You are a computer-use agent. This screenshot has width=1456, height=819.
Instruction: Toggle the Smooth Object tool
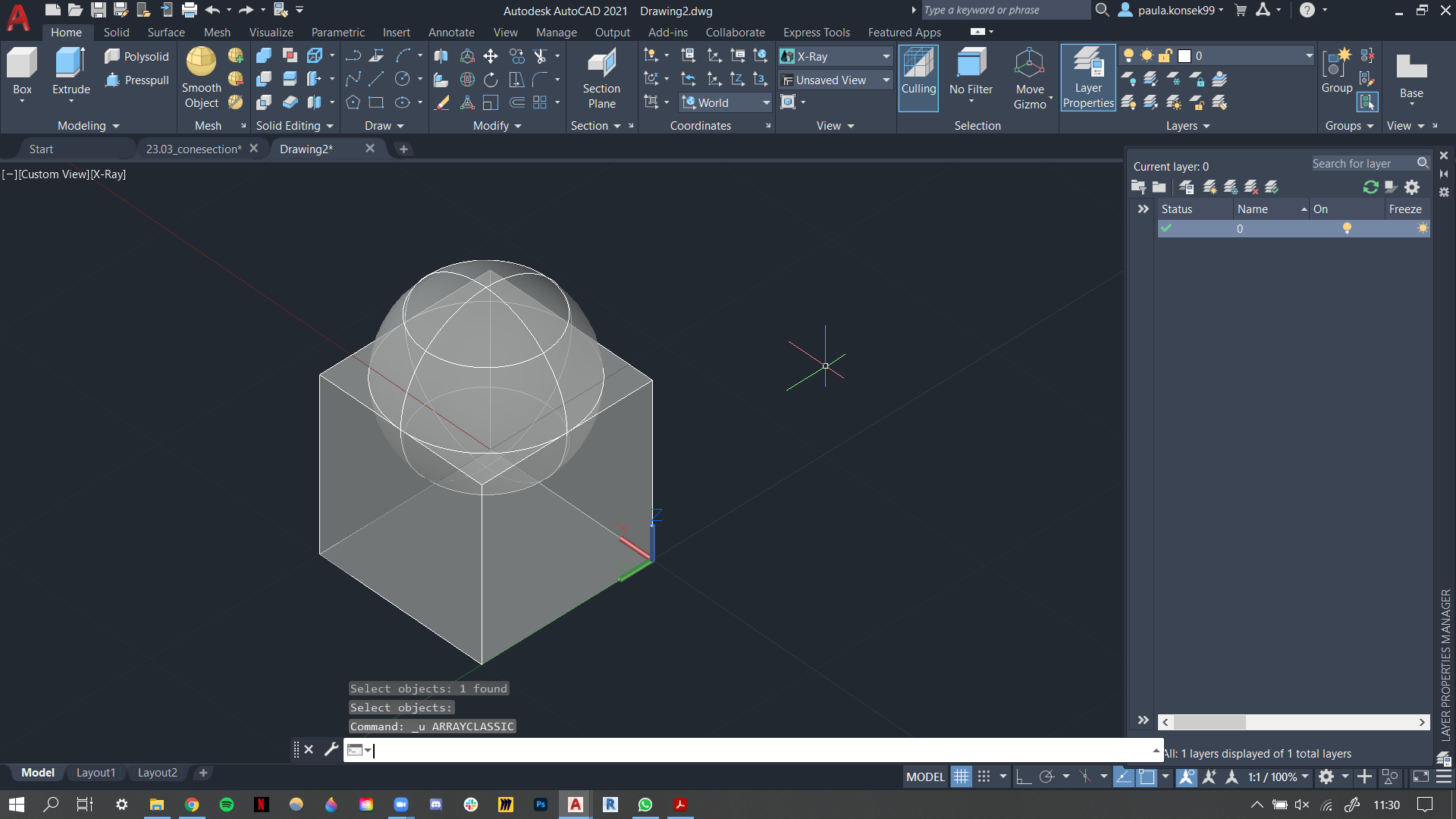(x=201, y=78)
